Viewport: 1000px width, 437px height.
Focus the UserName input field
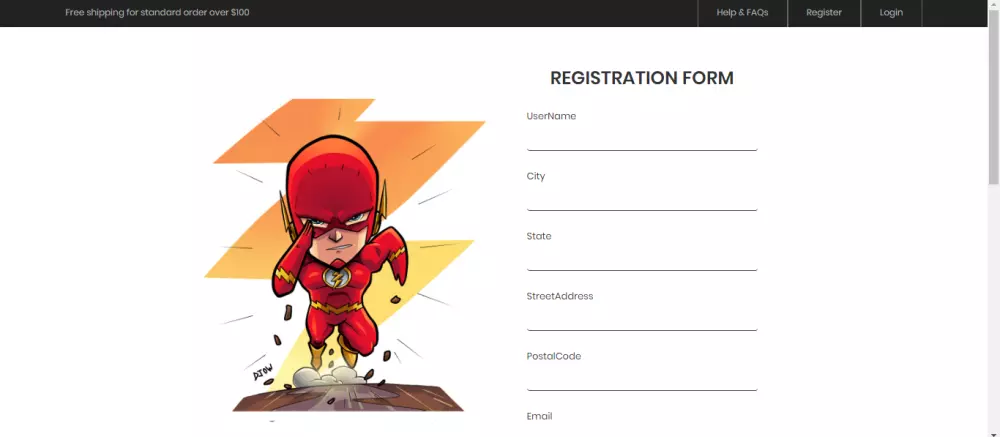click(642, 139)
